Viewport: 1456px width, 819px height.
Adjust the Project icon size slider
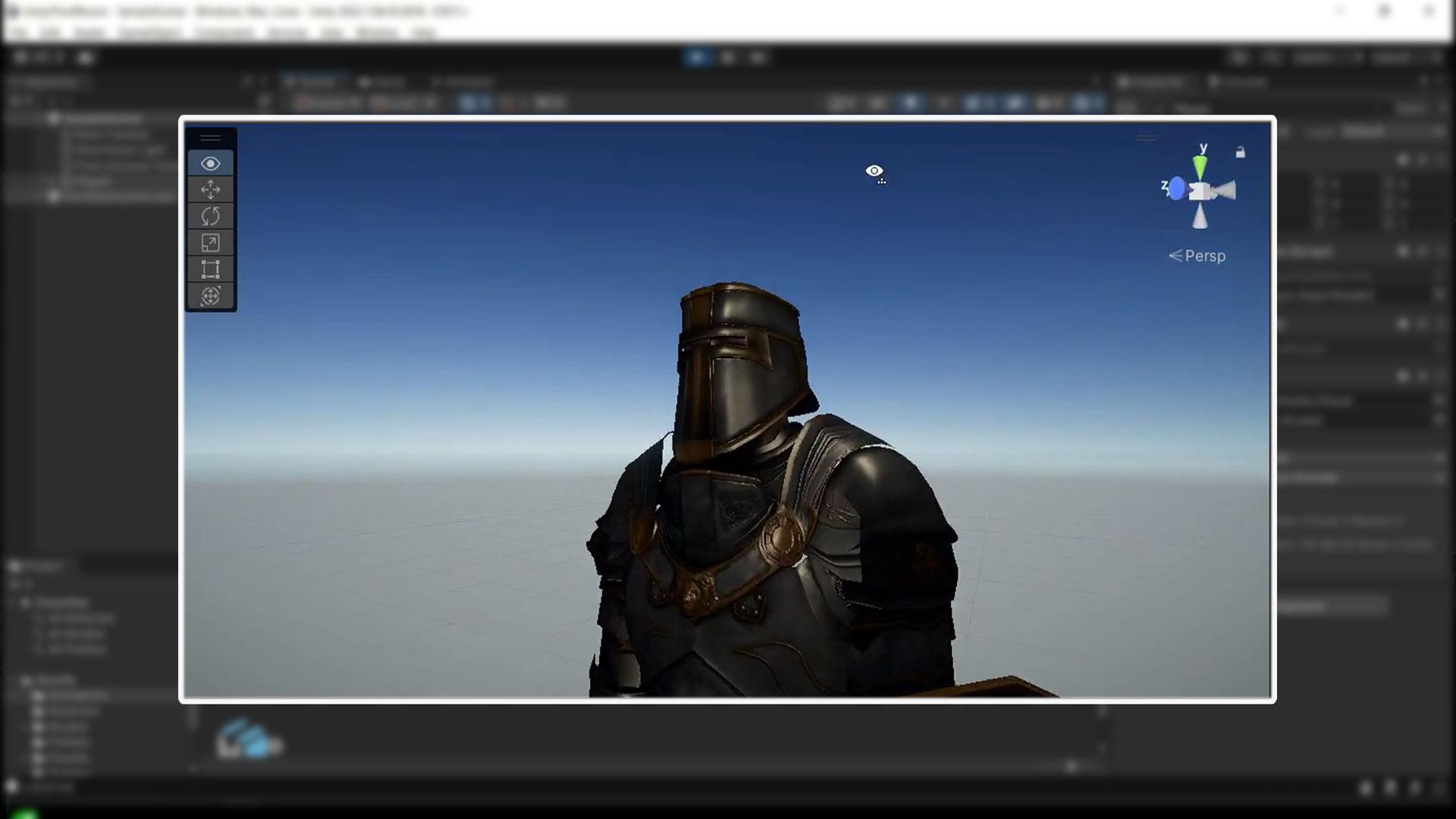[x=1071, y=767]
